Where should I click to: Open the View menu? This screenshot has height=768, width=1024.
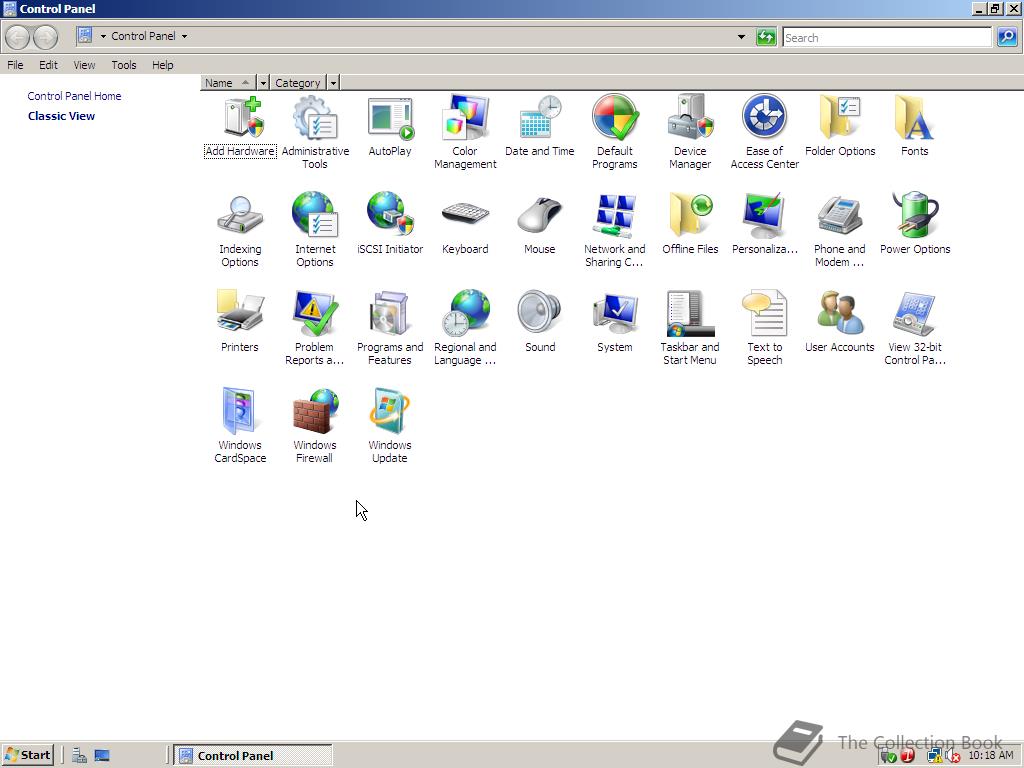84,65
